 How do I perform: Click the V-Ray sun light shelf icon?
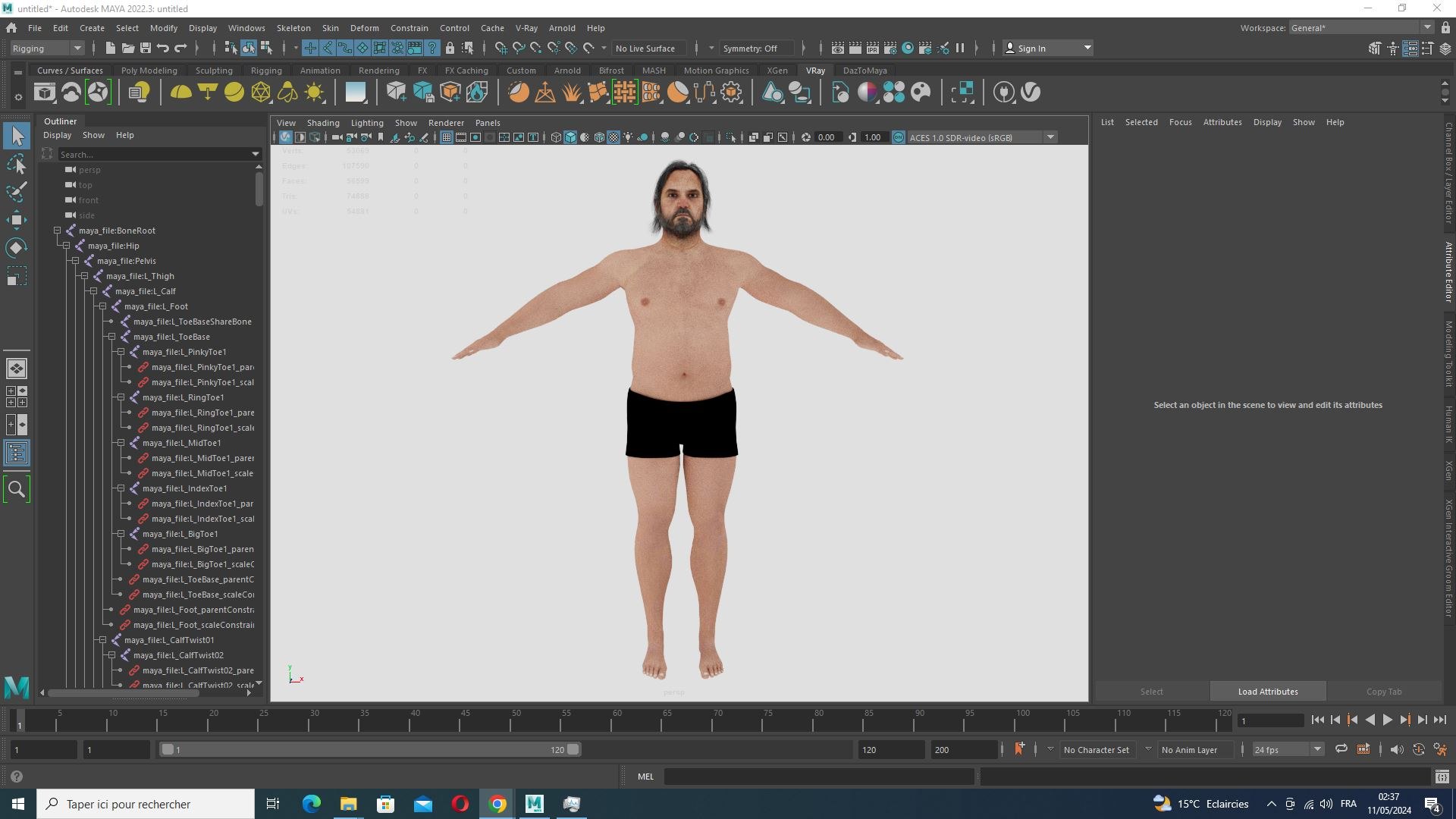[314, 93]
